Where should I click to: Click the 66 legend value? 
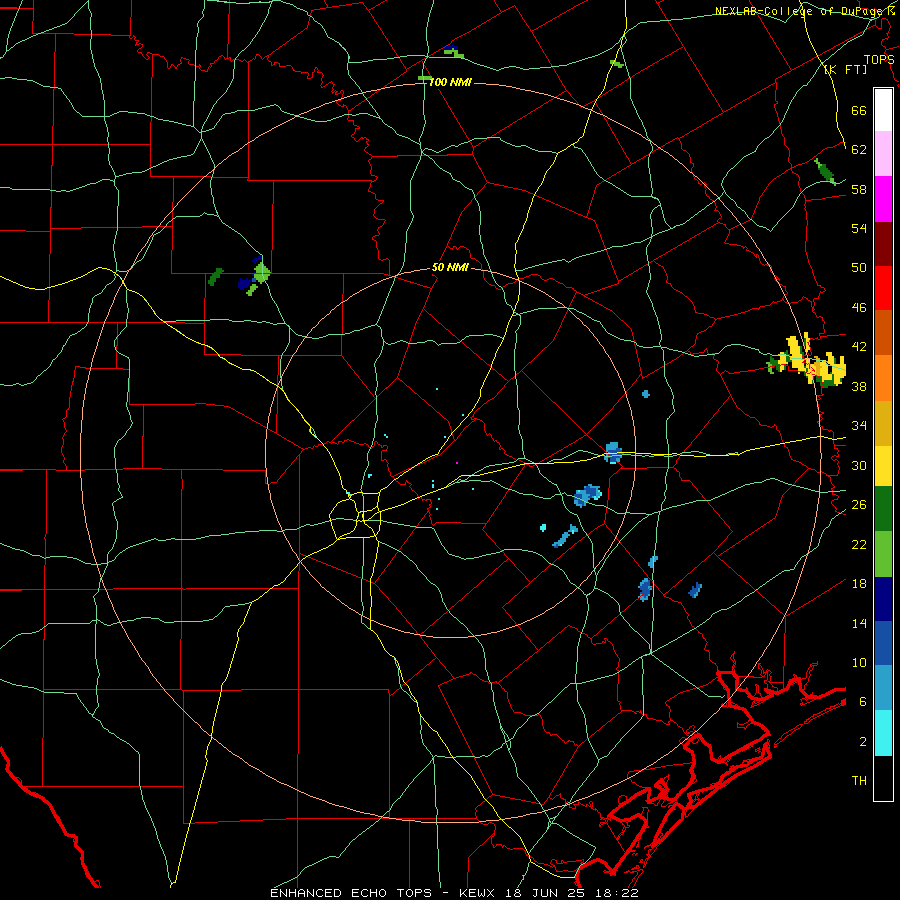pos(859,110)
